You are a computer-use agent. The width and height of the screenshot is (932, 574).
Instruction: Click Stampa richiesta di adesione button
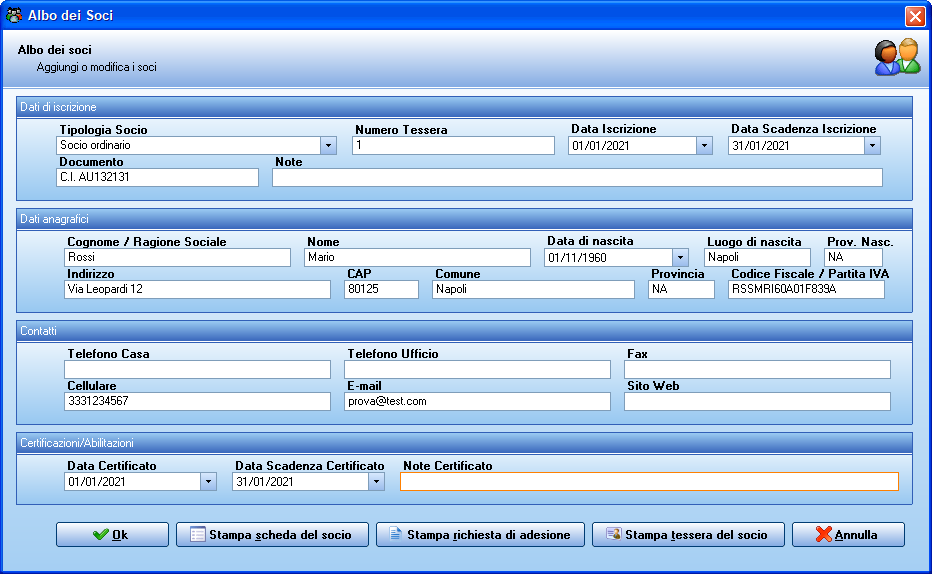(480, 534)
